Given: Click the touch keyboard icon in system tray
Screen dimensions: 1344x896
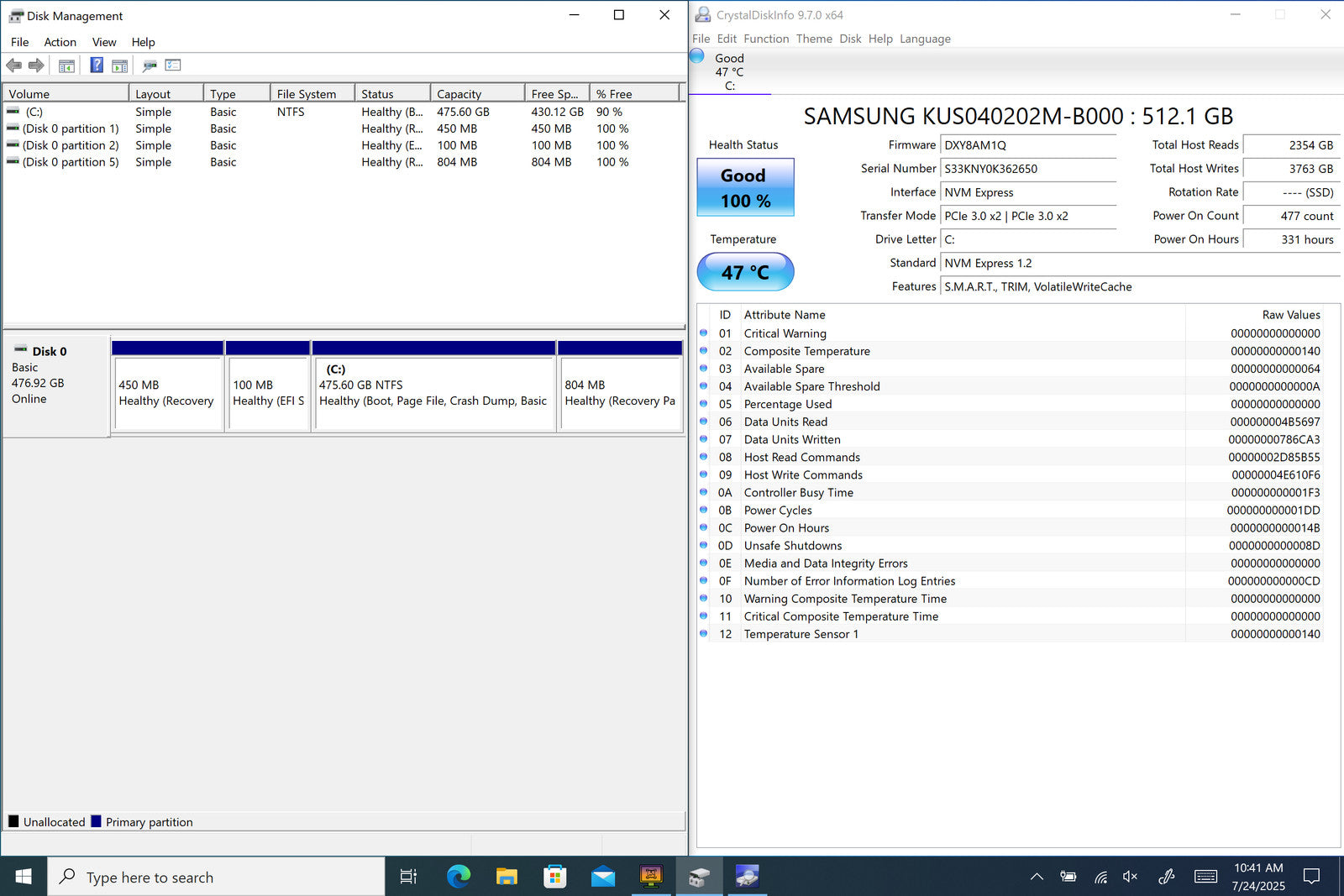Looking at the screenshot, I should point(1205,877).
